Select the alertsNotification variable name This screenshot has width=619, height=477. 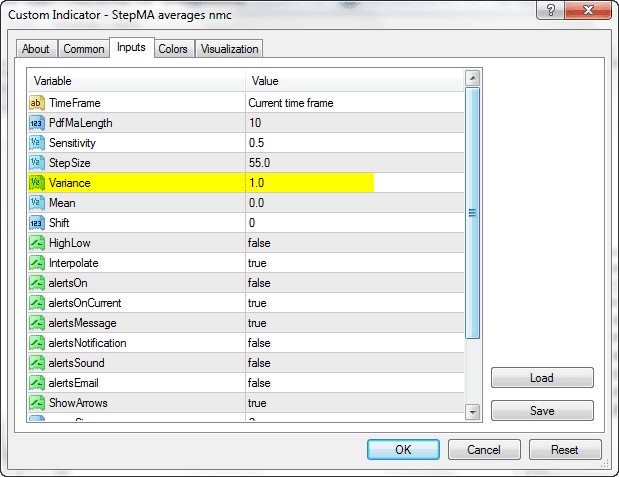[x=87, y=343]
